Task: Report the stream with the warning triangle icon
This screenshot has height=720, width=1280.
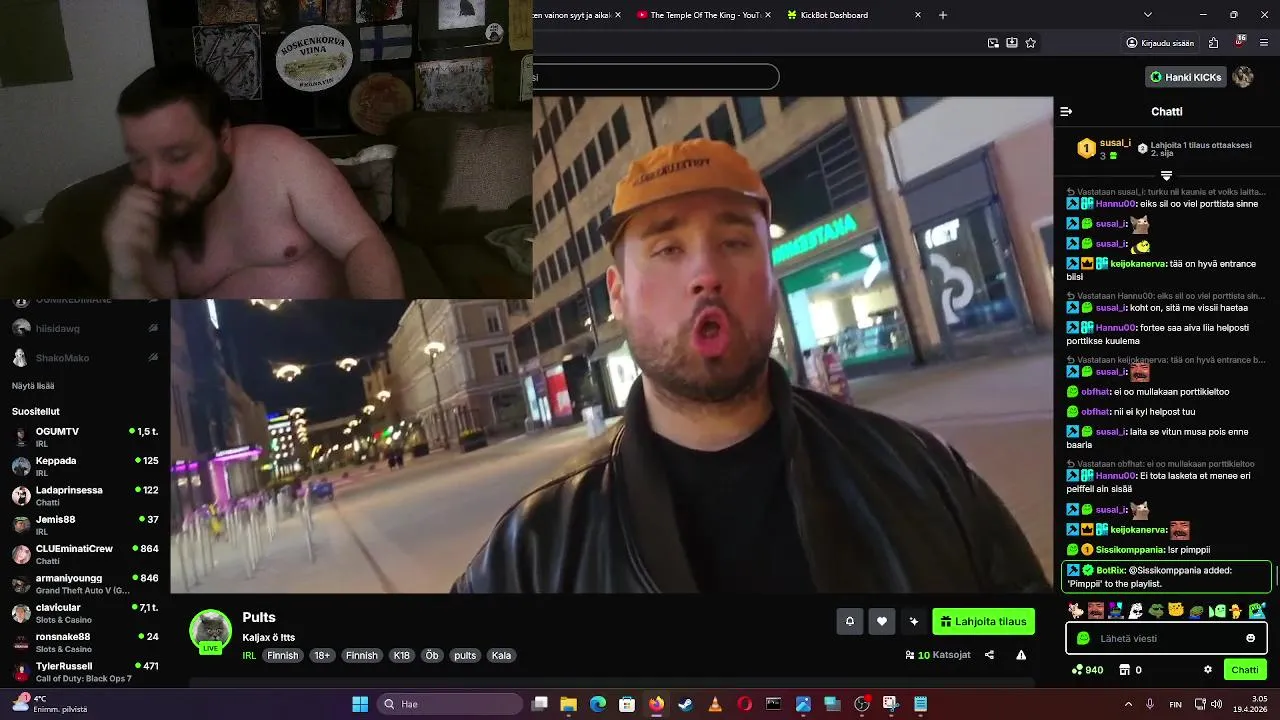Action: point(1021,655)
